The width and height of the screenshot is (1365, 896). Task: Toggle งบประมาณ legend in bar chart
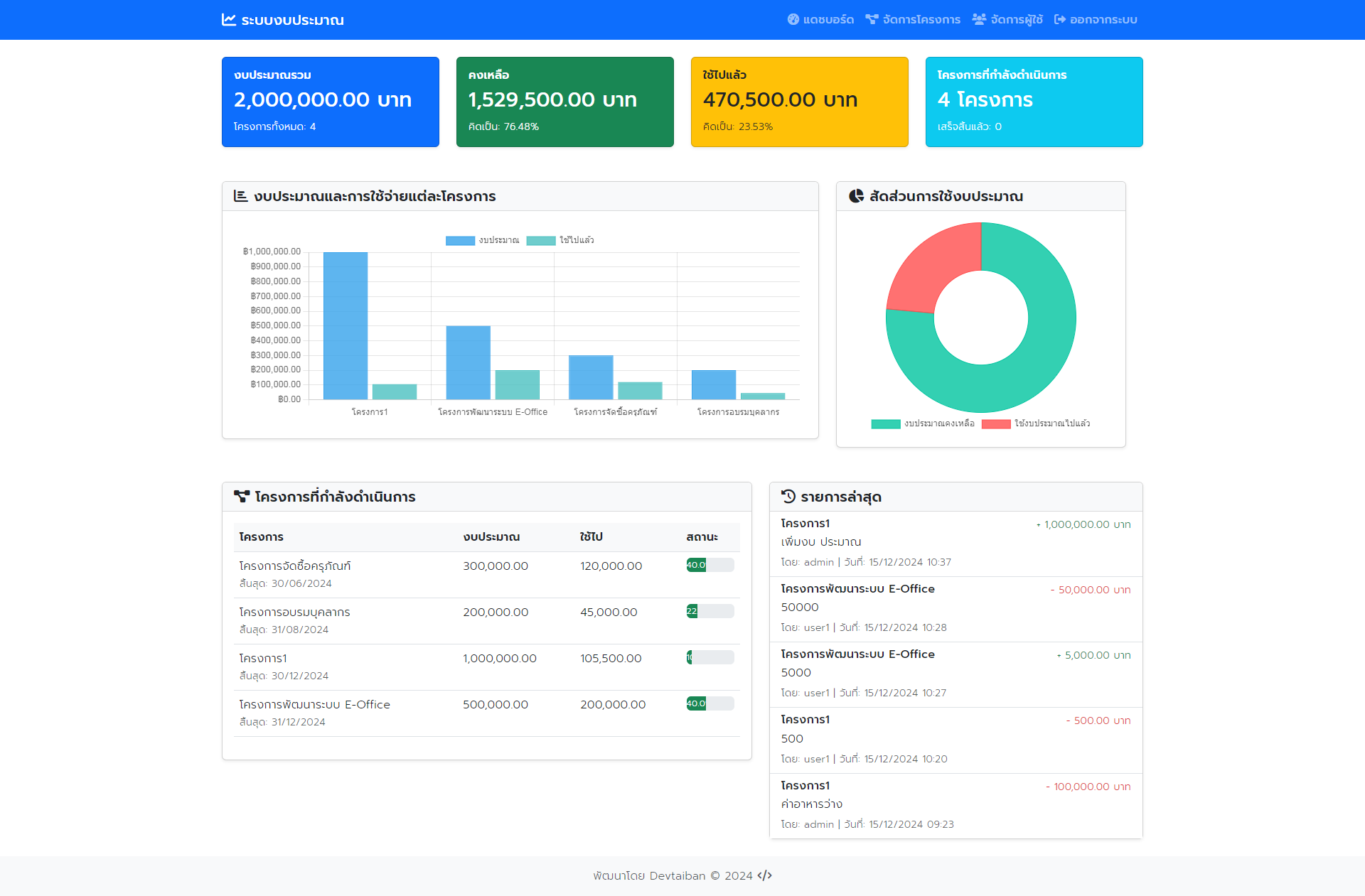pos(483,240)
